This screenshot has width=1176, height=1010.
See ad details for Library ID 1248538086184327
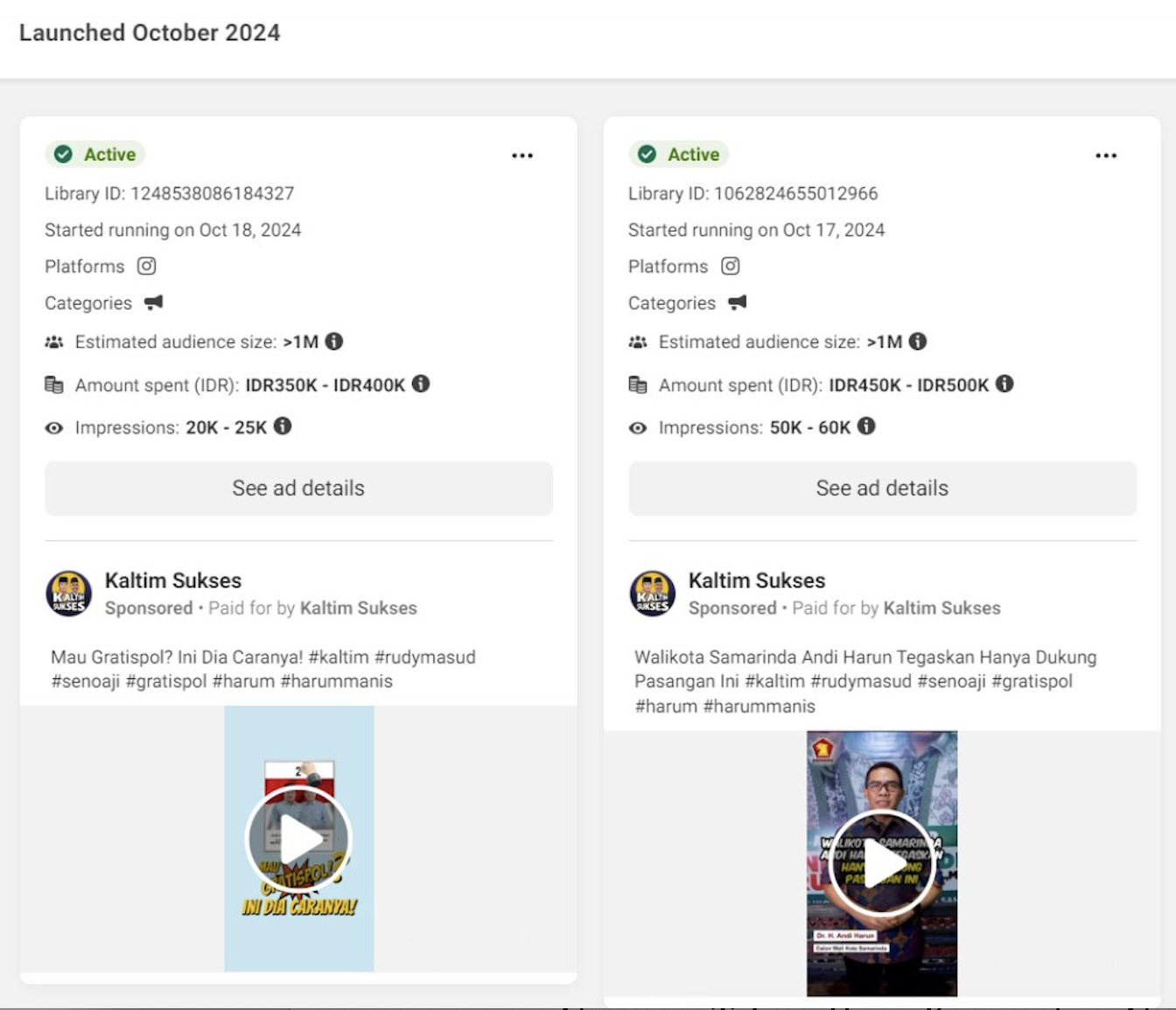click(x=298, y=488)
